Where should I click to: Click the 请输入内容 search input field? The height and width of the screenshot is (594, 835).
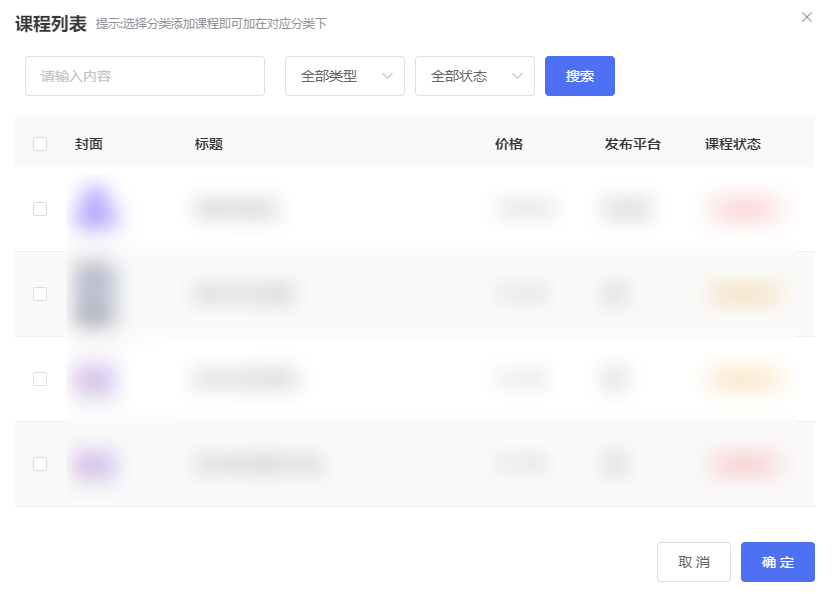coord(145,76)
